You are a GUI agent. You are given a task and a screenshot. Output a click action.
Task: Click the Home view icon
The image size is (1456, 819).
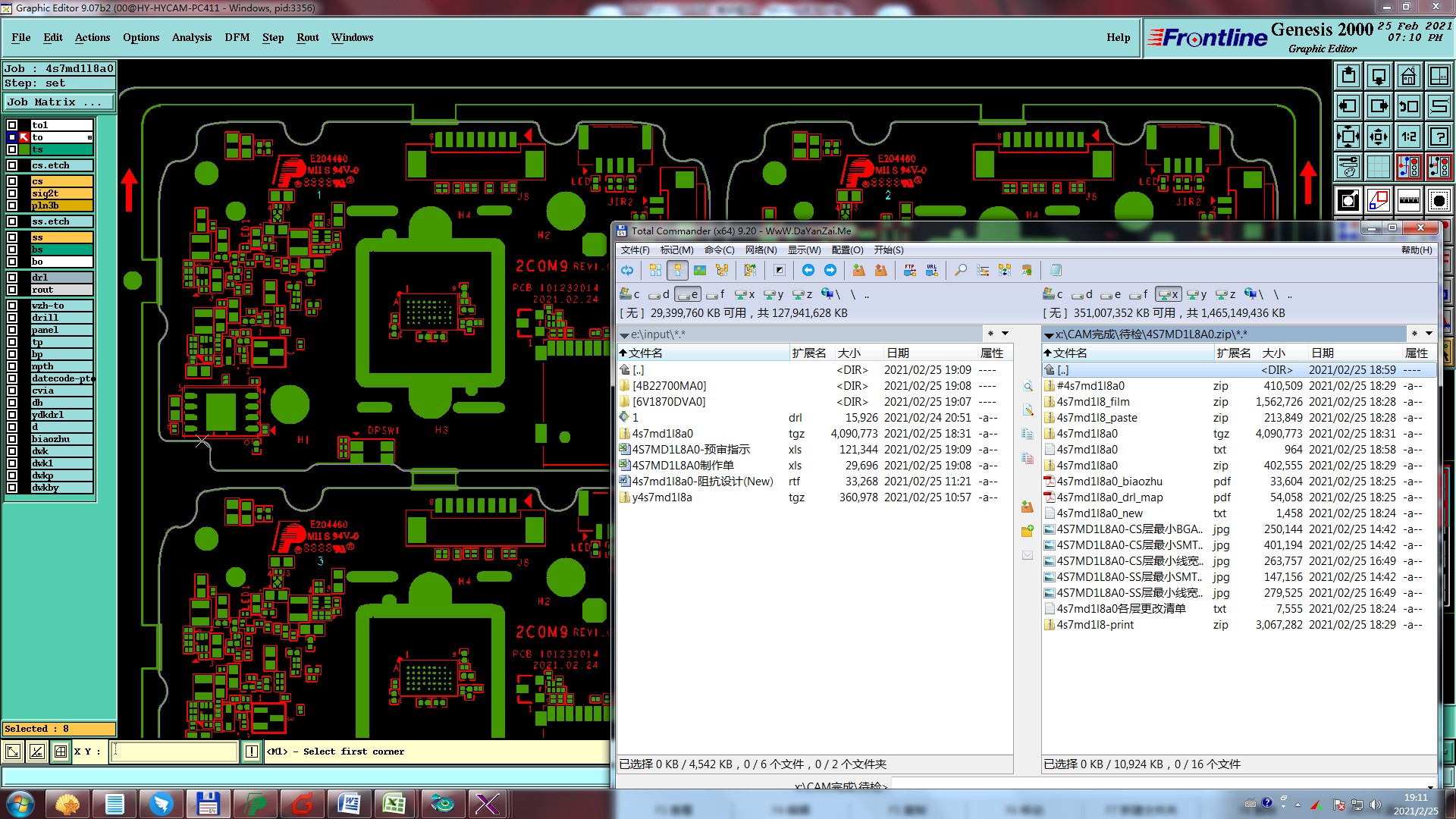coord(1408,76)
